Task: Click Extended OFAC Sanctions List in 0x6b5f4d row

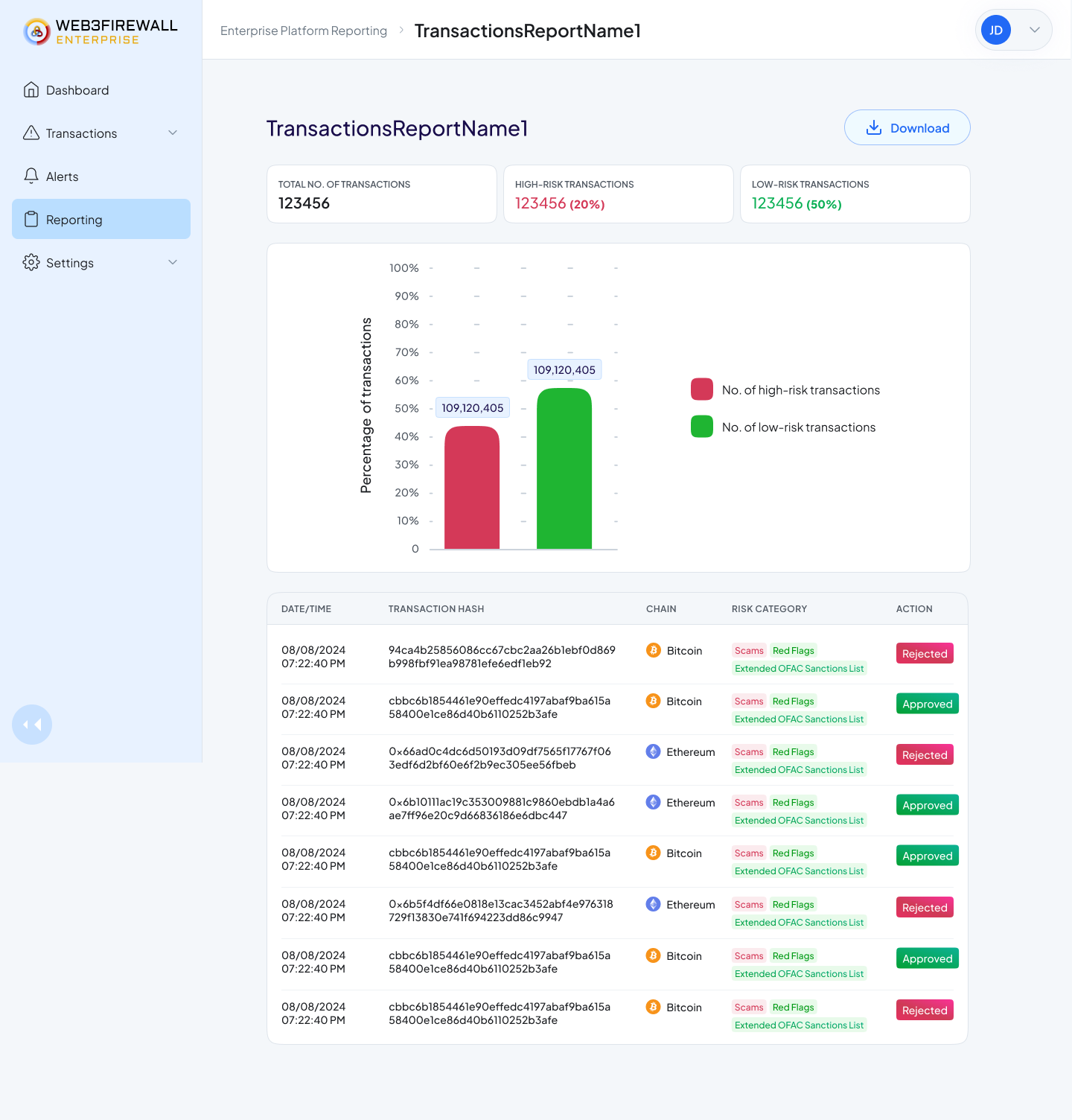Action: click(x=800, y=922)
